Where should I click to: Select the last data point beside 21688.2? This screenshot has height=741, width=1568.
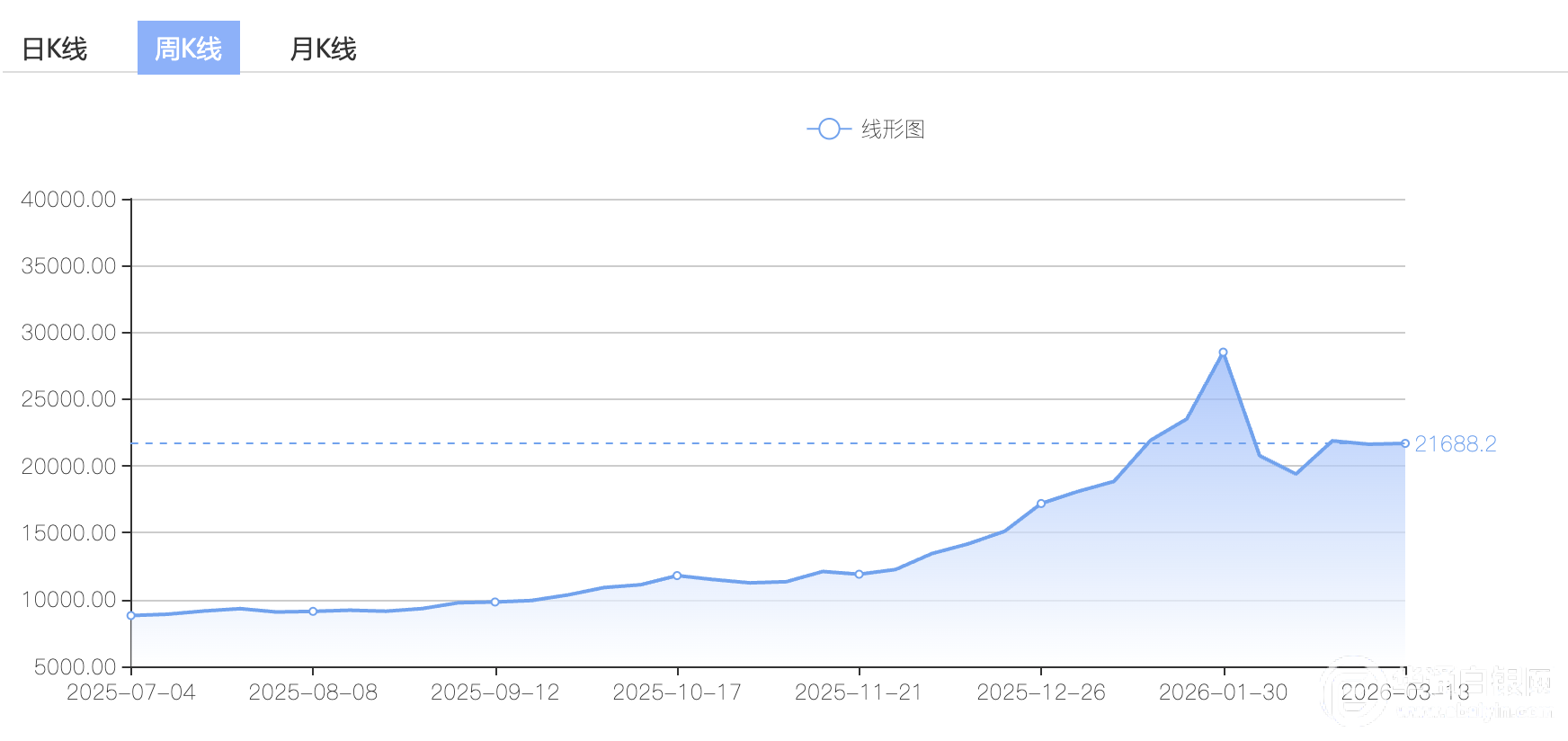1404,443
